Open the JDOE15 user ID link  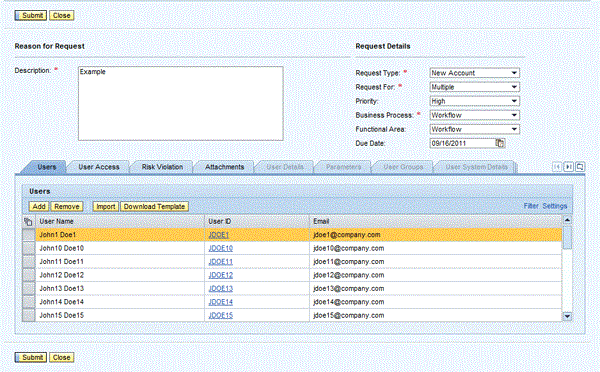pyautogui.click(x=220, y=315)
